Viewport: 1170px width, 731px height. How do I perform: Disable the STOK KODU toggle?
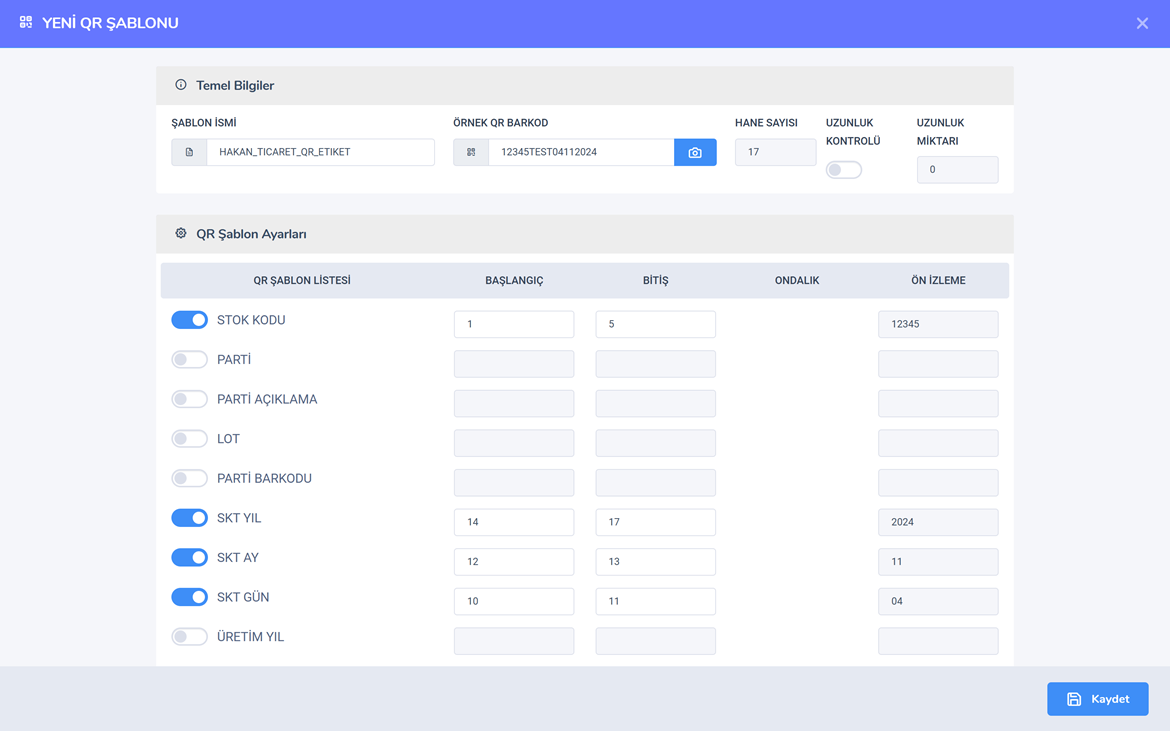(x=189, y=320)
